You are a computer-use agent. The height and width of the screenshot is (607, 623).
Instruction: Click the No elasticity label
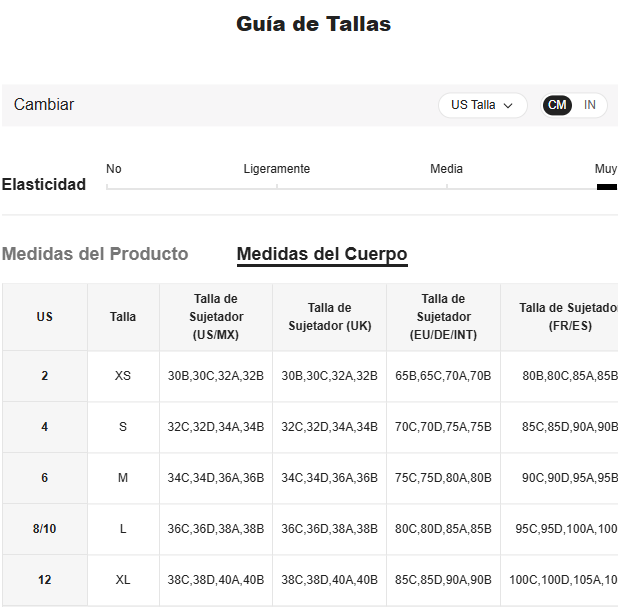114,169
